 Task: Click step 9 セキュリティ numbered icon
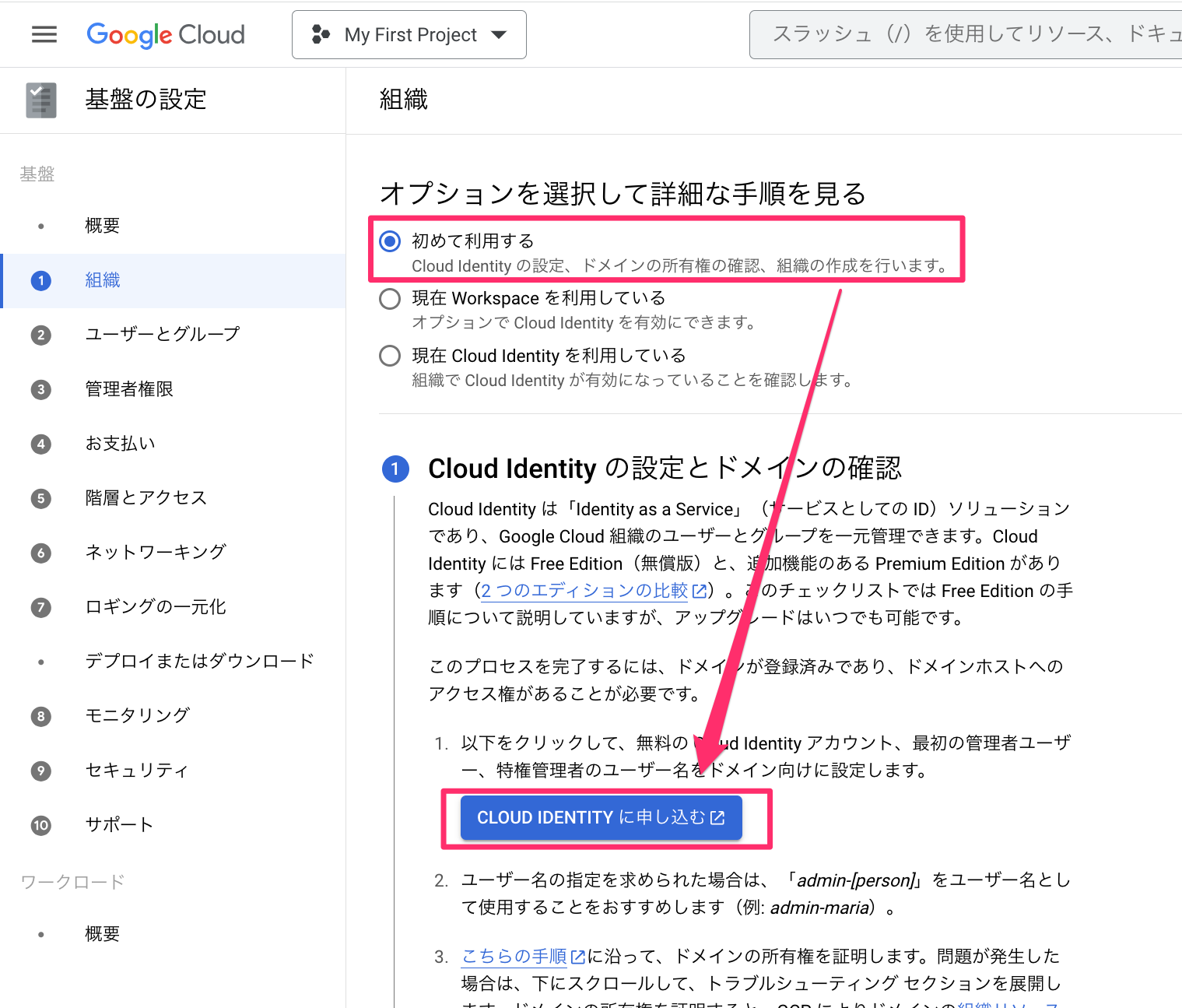(40, 771)
